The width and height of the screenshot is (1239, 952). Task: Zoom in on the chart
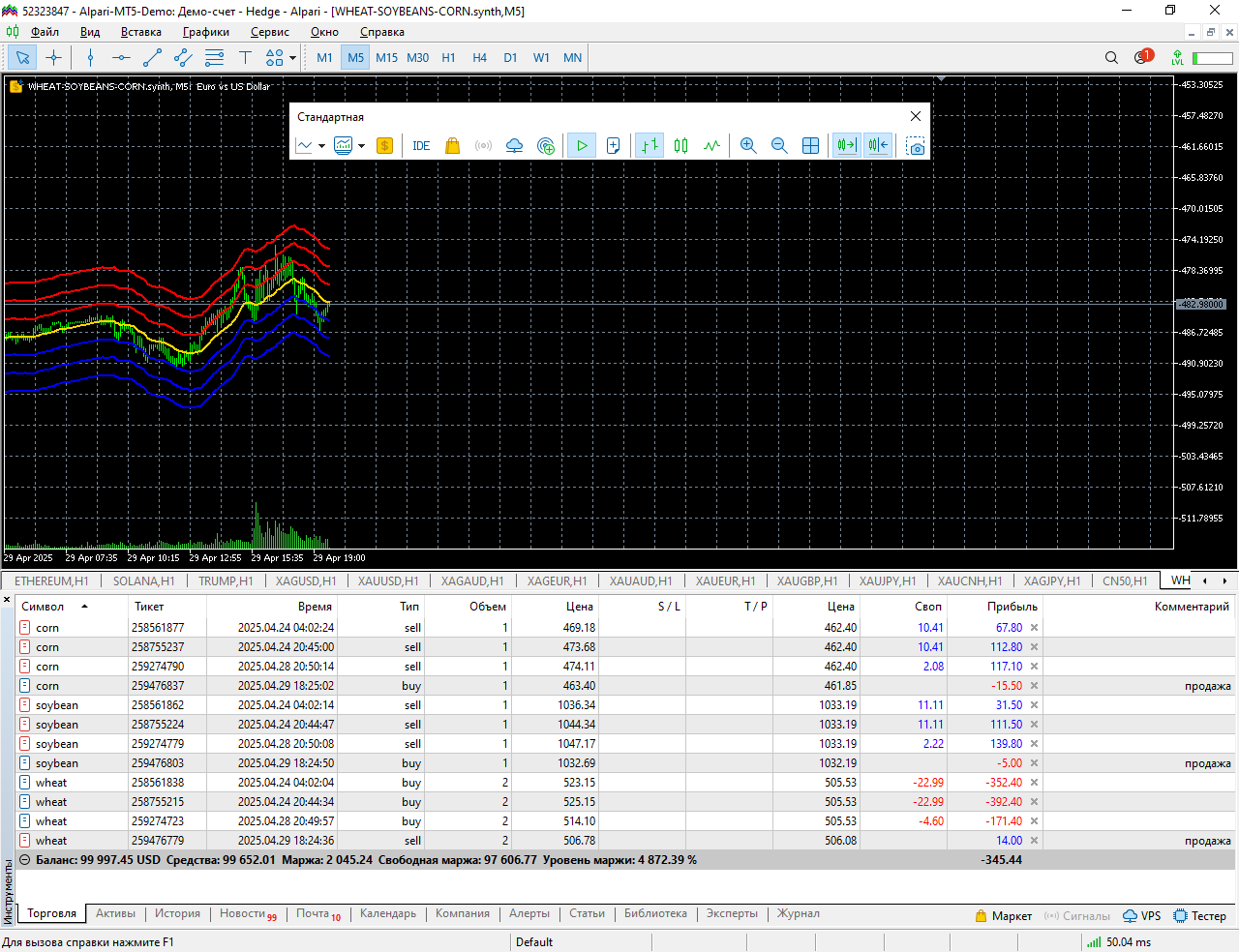[748, 146]
